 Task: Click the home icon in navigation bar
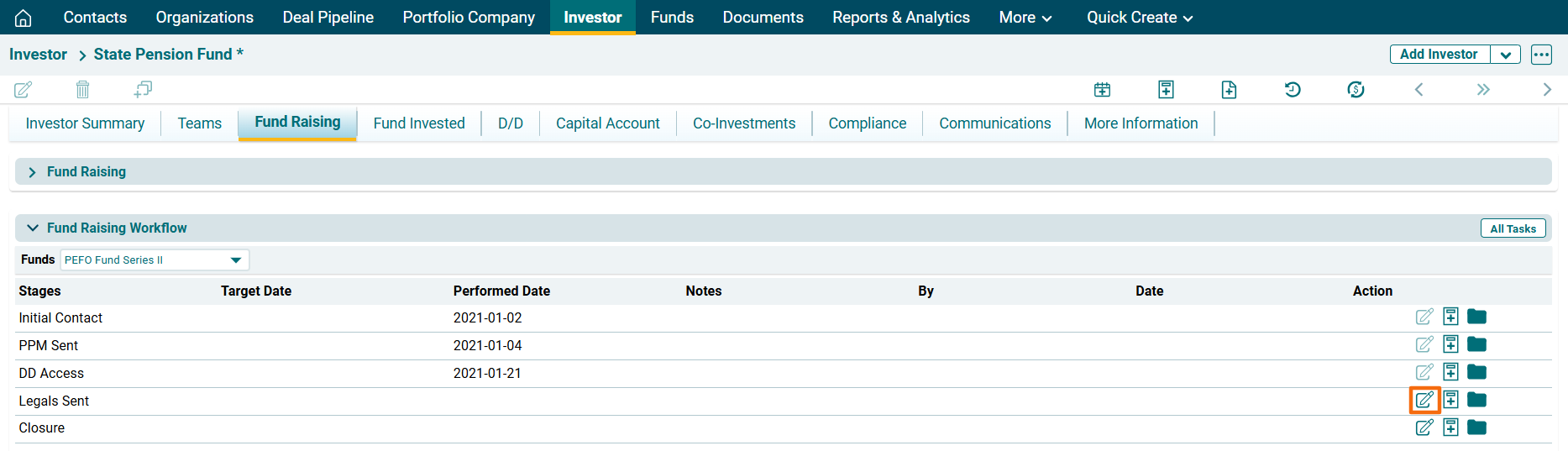click(x=24, y=18)
